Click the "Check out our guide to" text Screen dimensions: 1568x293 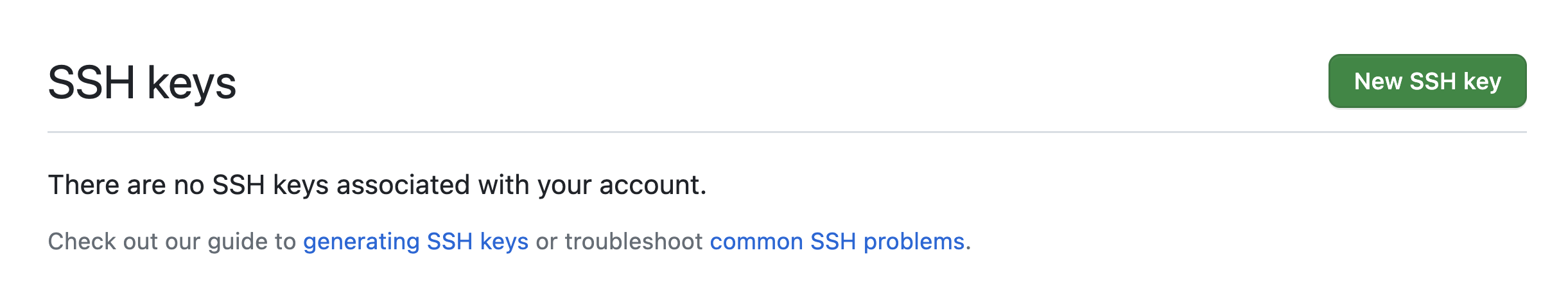[171, 242]
